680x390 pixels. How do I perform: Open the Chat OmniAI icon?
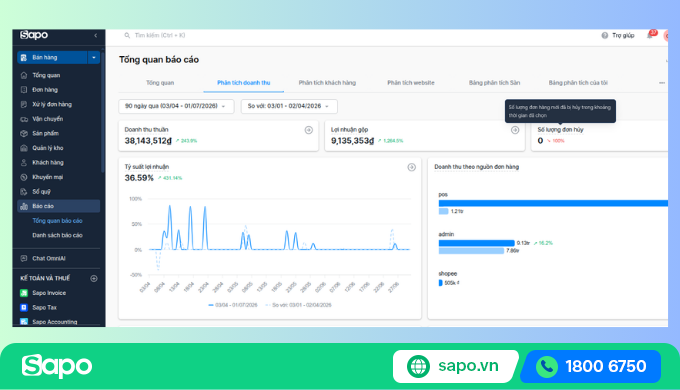[24, 258]
